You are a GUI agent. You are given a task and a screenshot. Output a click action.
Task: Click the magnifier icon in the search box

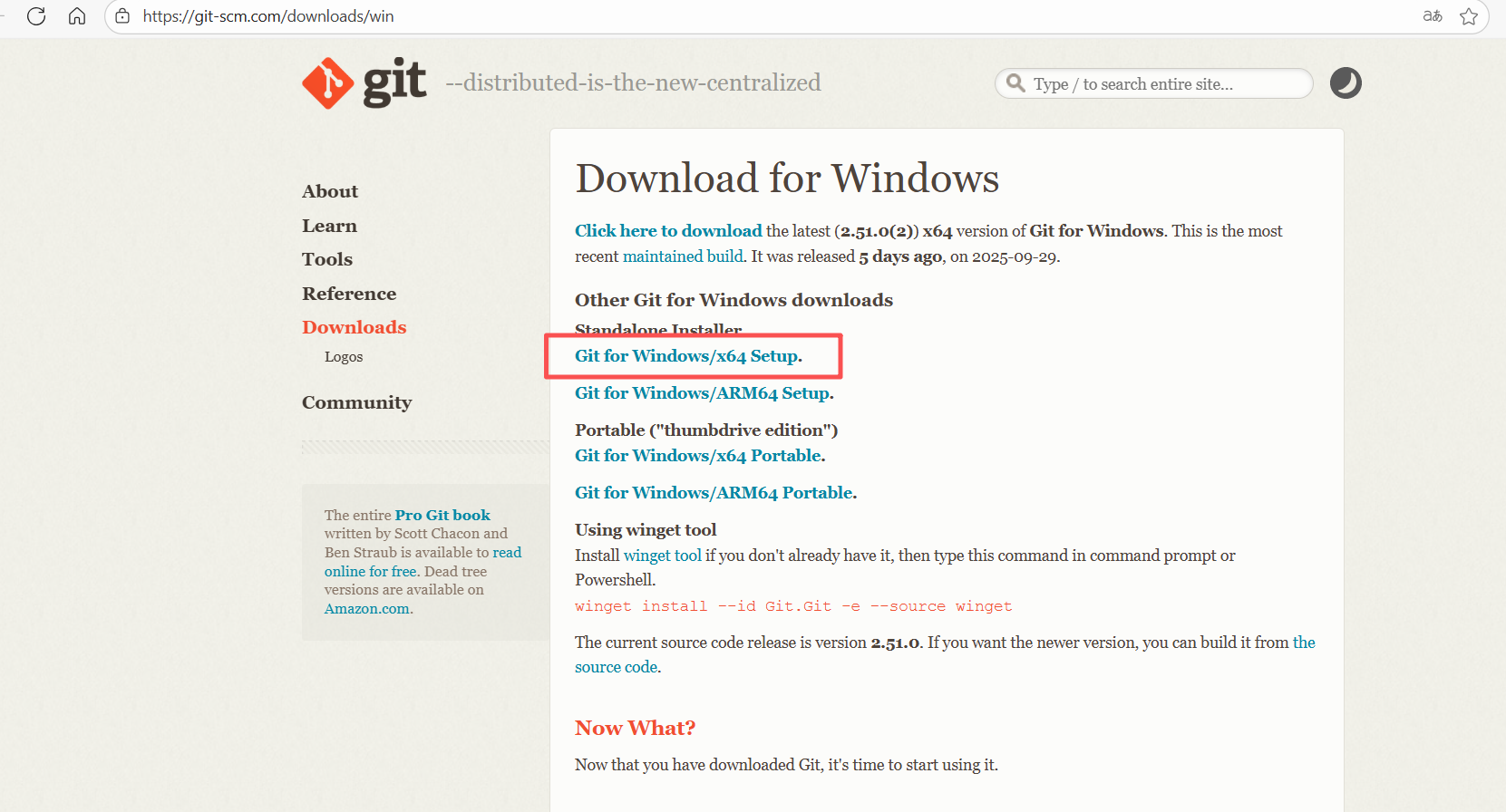1015,83
